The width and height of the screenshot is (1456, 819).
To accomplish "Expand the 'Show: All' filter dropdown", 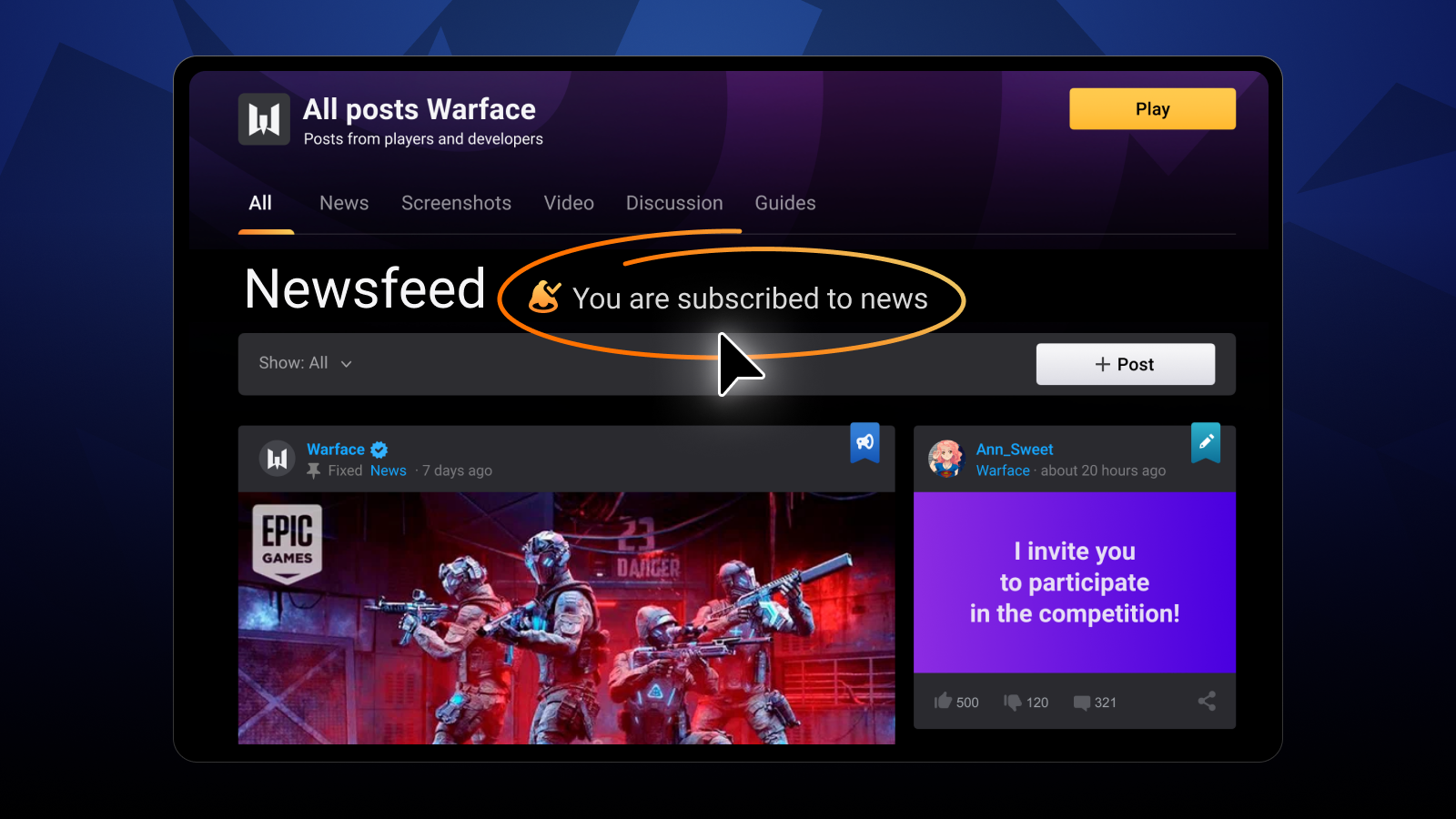I will [305, 363].
